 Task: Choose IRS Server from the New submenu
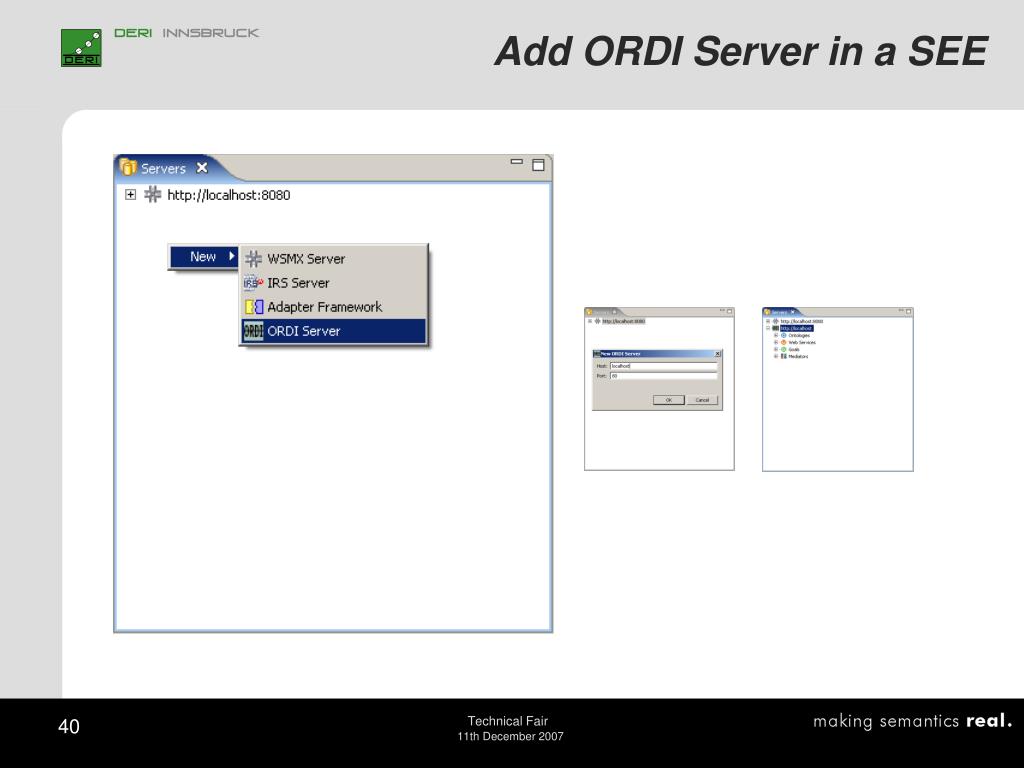[334, 283]
